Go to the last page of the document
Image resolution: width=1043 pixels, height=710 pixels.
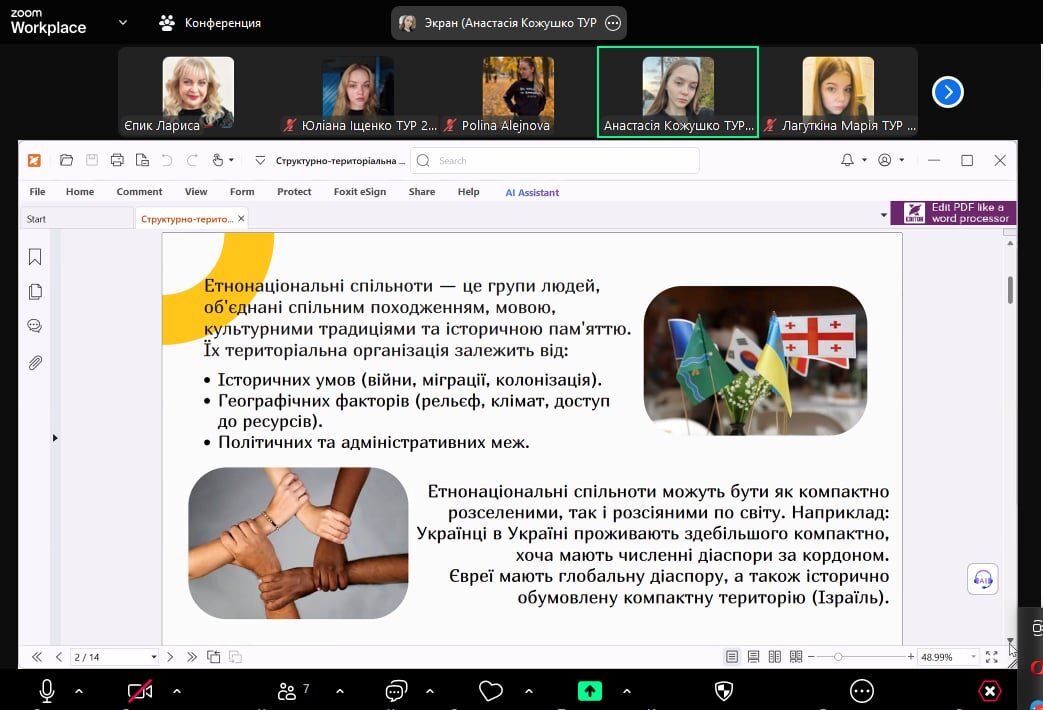coord(192,657)
